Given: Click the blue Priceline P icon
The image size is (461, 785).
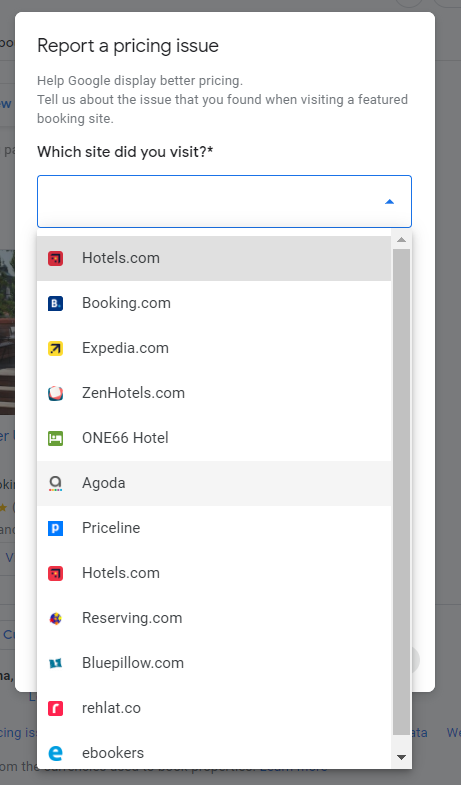Looking at the screenshot, I should [x=56, y=528].
